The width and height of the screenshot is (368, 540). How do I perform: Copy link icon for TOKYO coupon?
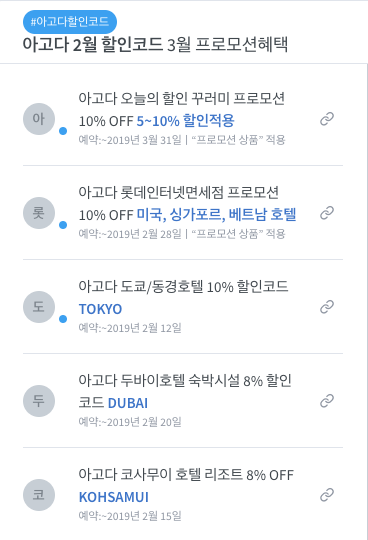327,307
